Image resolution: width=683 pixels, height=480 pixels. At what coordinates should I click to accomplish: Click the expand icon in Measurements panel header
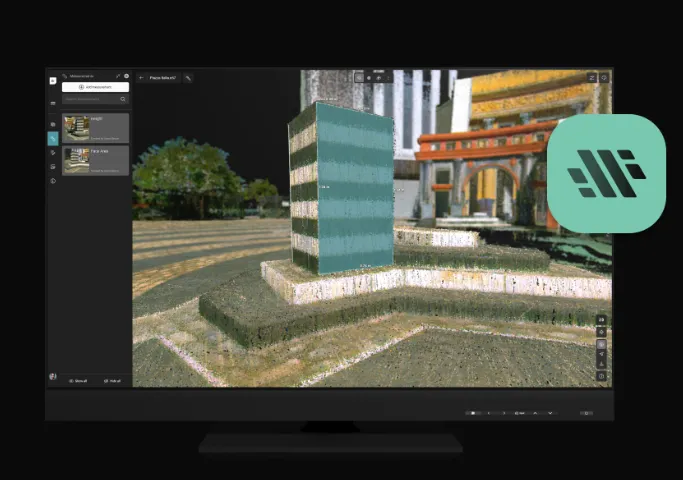(x=117, y=76)
